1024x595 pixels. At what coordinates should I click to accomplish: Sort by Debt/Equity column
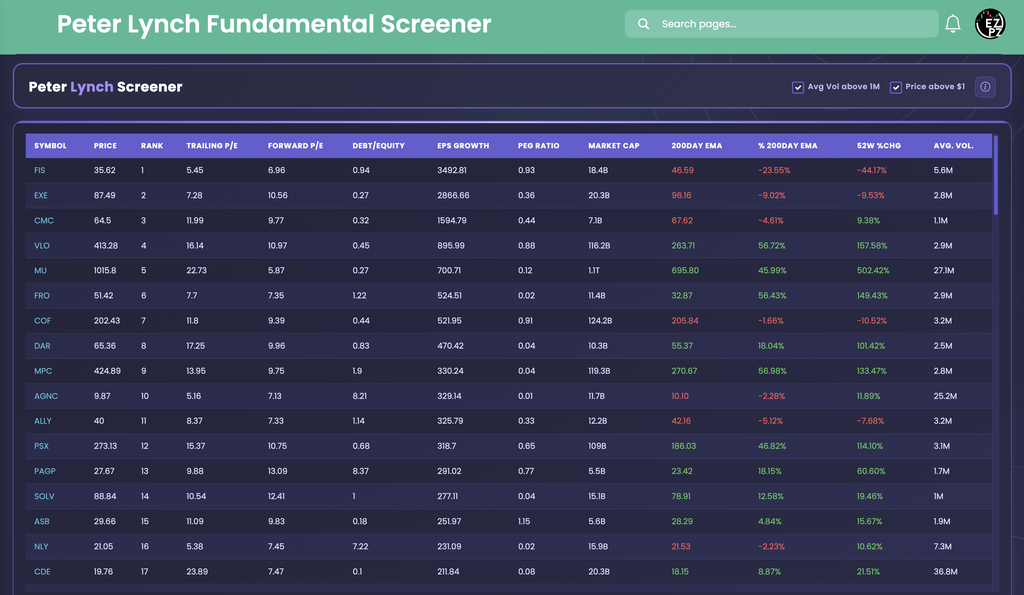pyautogui.click(x=379, y=146)
